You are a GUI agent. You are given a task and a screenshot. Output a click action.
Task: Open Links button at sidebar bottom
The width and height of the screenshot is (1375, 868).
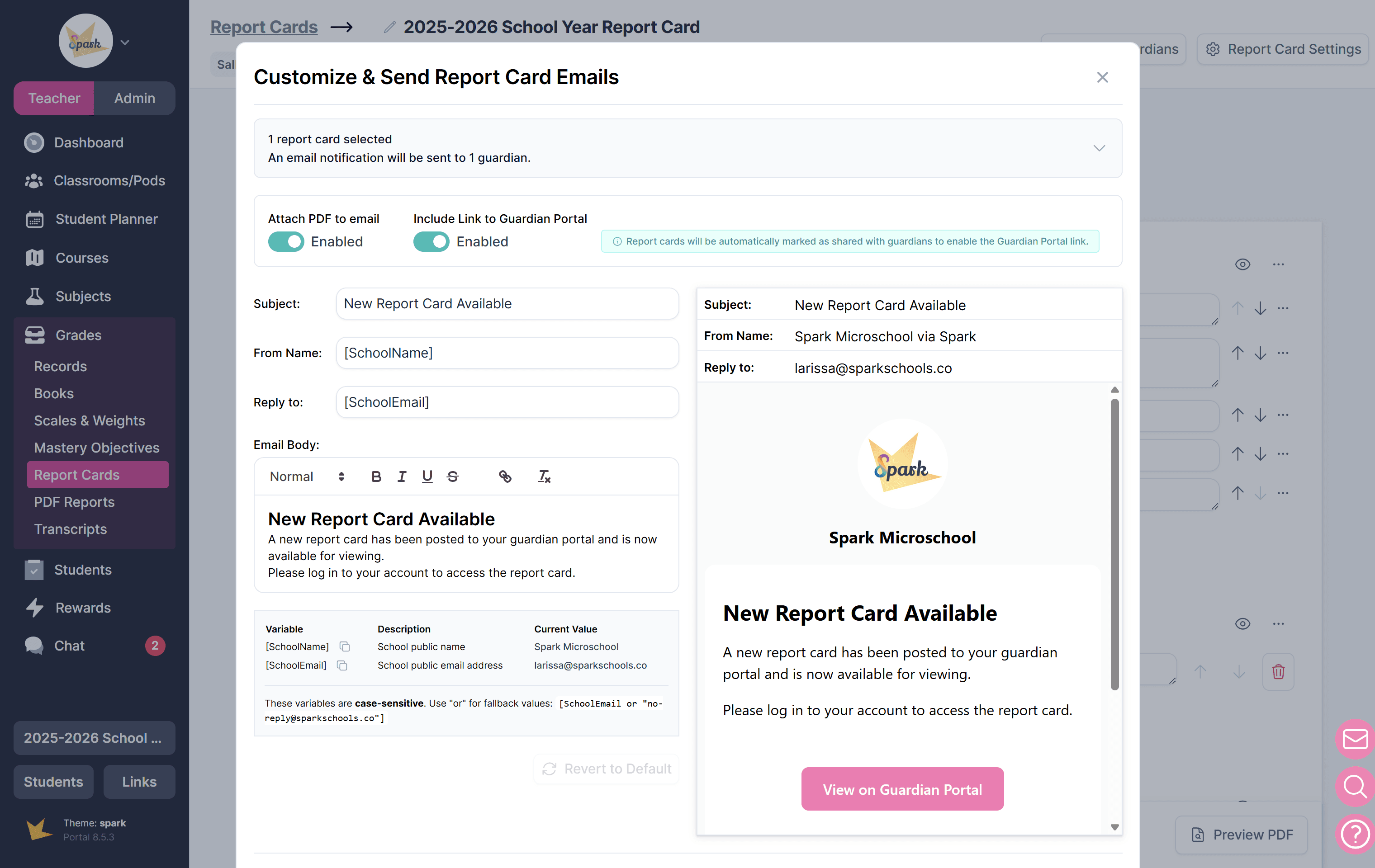(x=139, y=782)
